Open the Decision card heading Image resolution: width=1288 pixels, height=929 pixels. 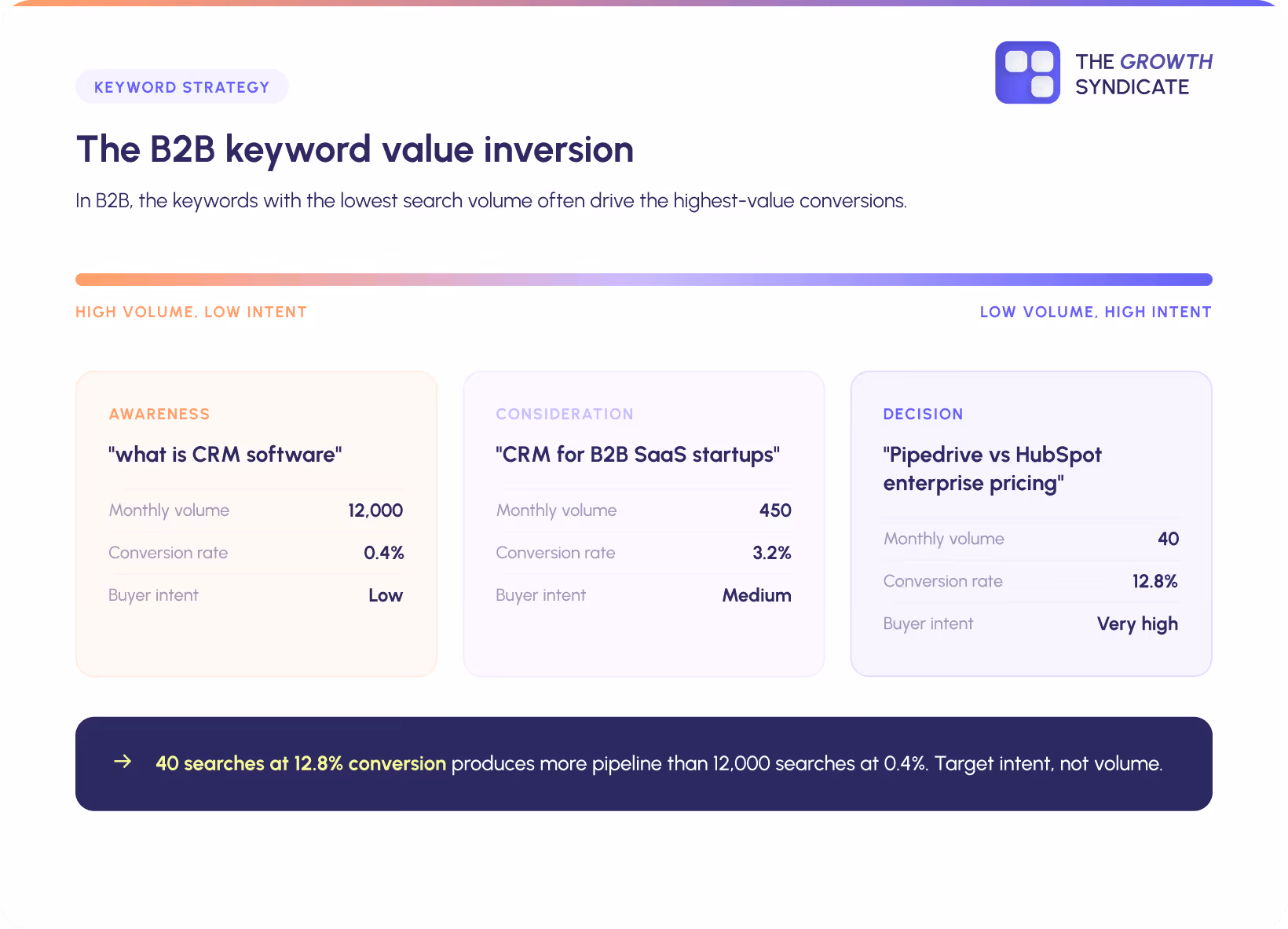coord(923,414)
